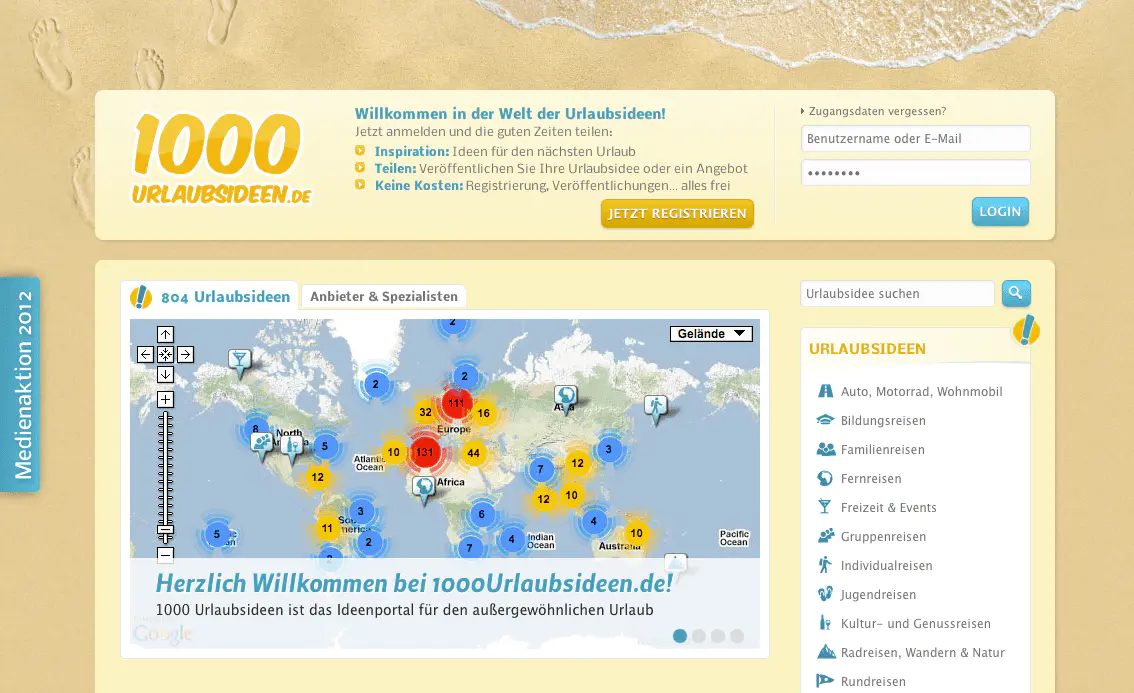Click the Rundreisen flag icon
1134x693 pixels.
coord(825,681)
